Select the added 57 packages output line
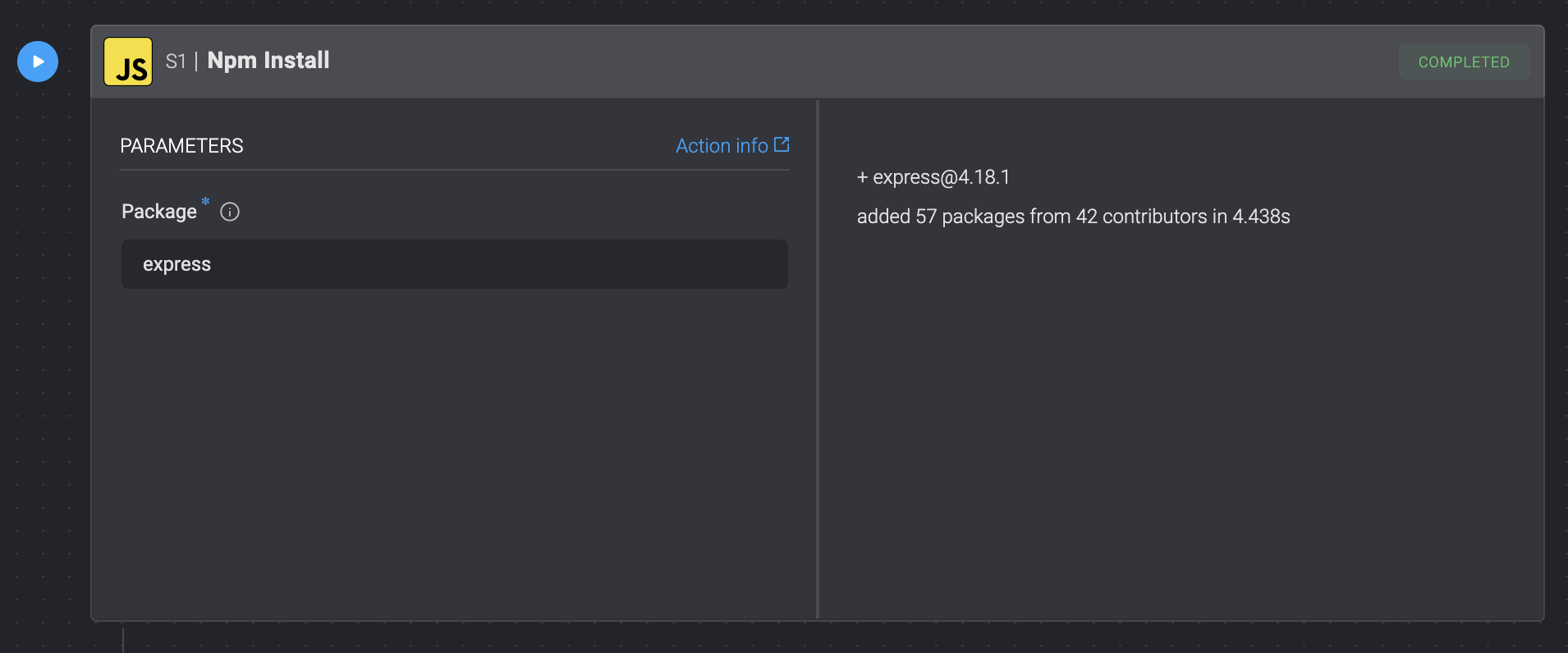This screenshot has height=653, width=1568. [x=1073, y=217]
